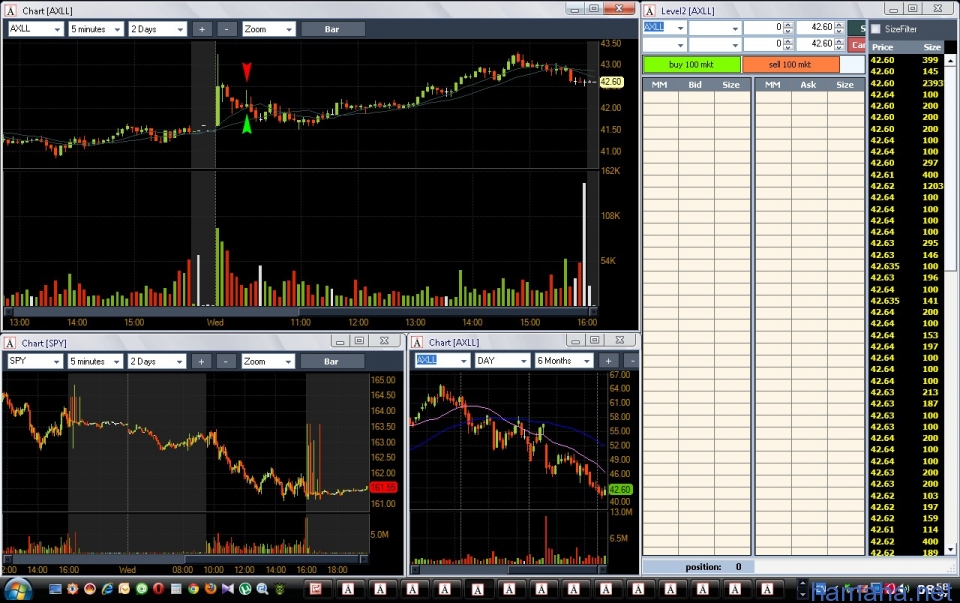Click the time and sales scrollbar down arrow
This screenshot has width=960, height=603.
point(950,550)
